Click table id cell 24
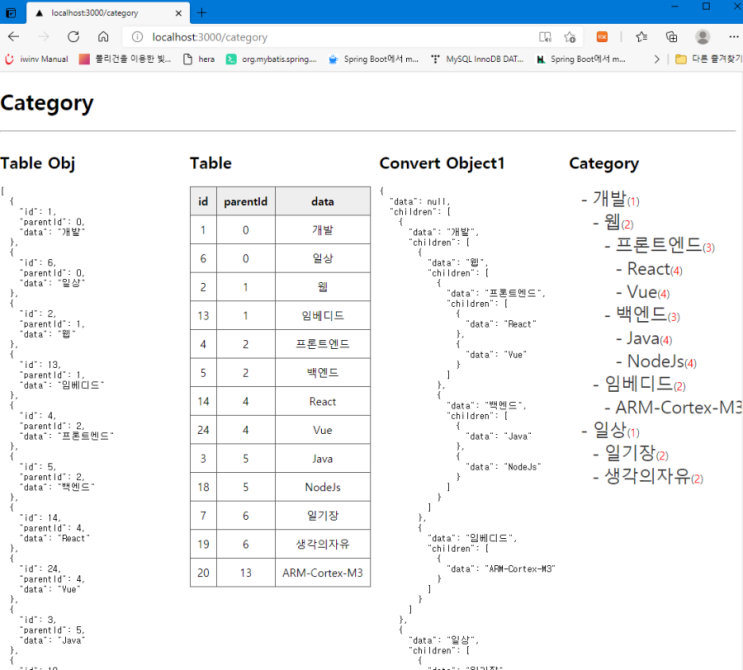The height and width of the screenshot is (670, 743). [203, 430]
